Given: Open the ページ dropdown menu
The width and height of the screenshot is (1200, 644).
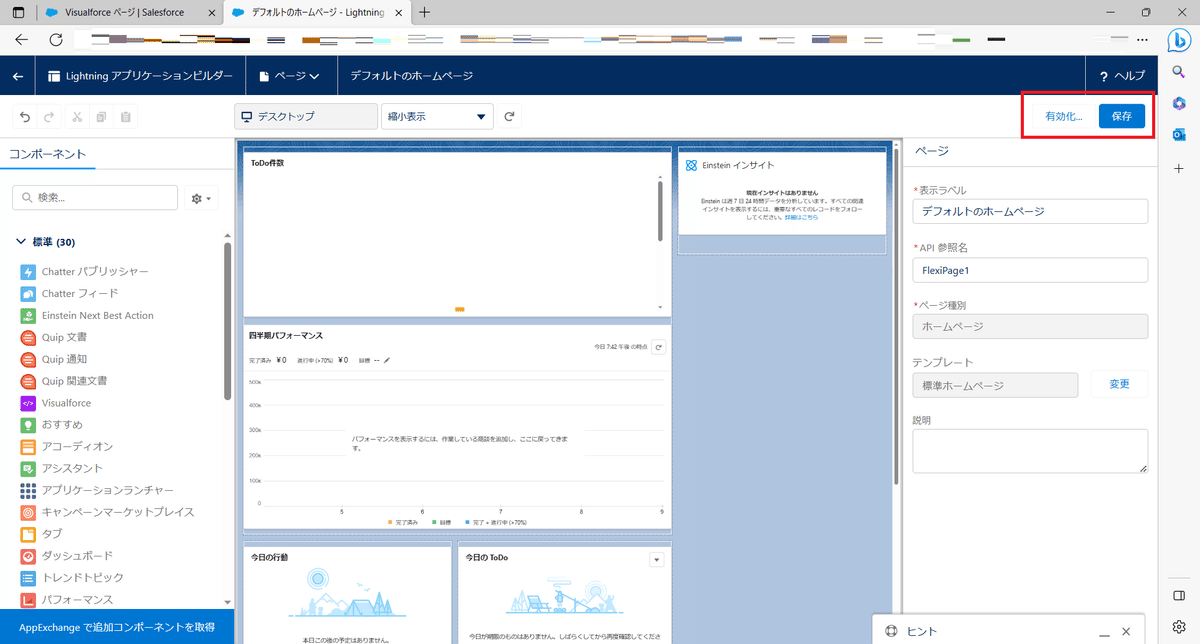Looking at the screenshot, I should (289, 76).
